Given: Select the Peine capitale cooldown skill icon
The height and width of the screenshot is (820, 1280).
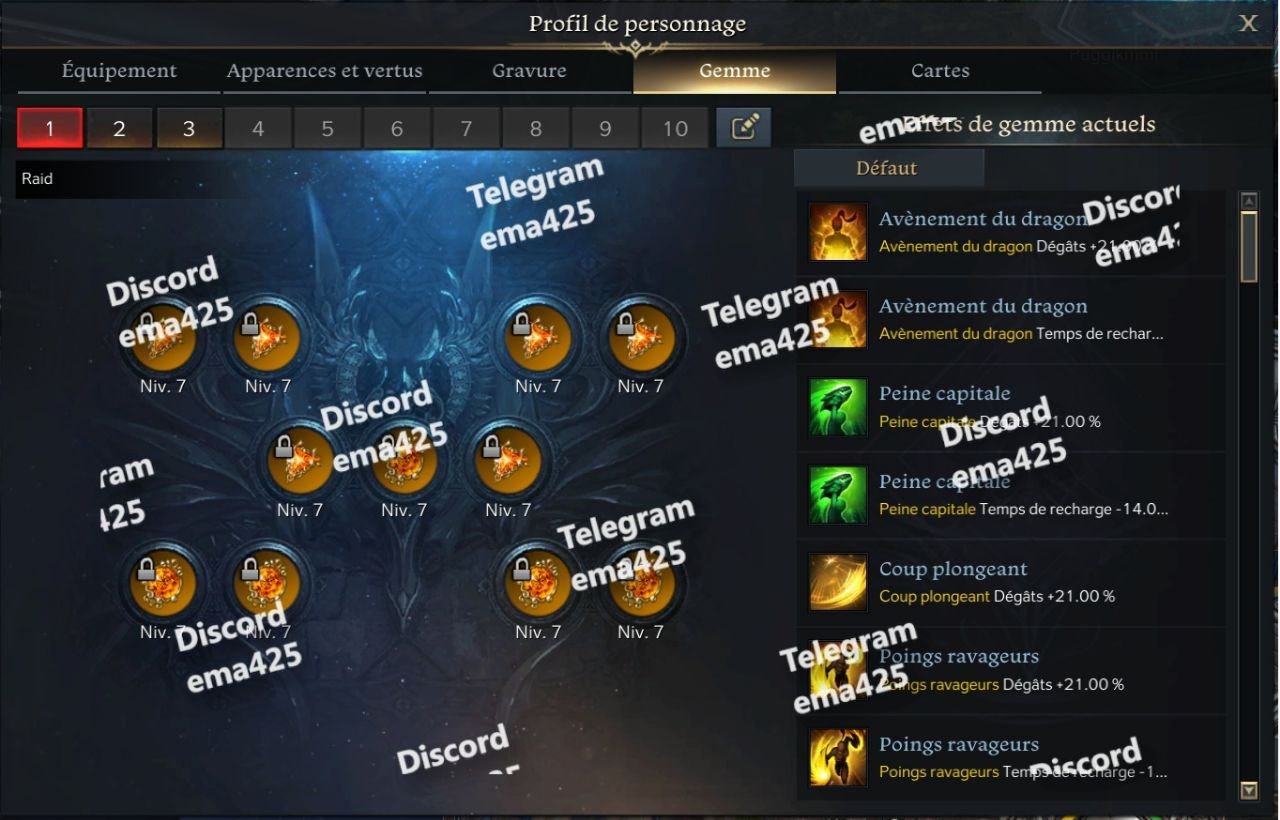Looking at the screenshot, I should coord(838,495).
